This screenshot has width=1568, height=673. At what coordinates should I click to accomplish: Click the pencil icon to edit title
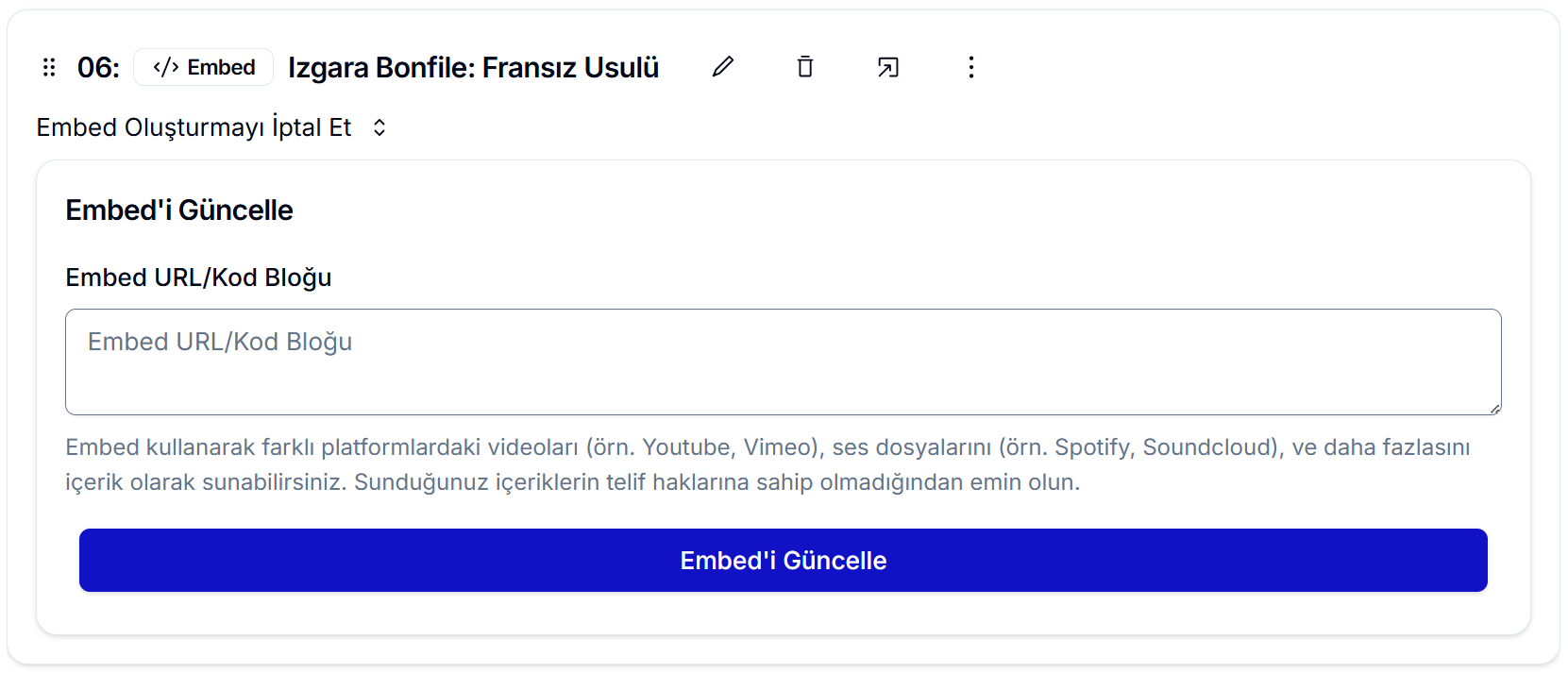tap(723, 67)
